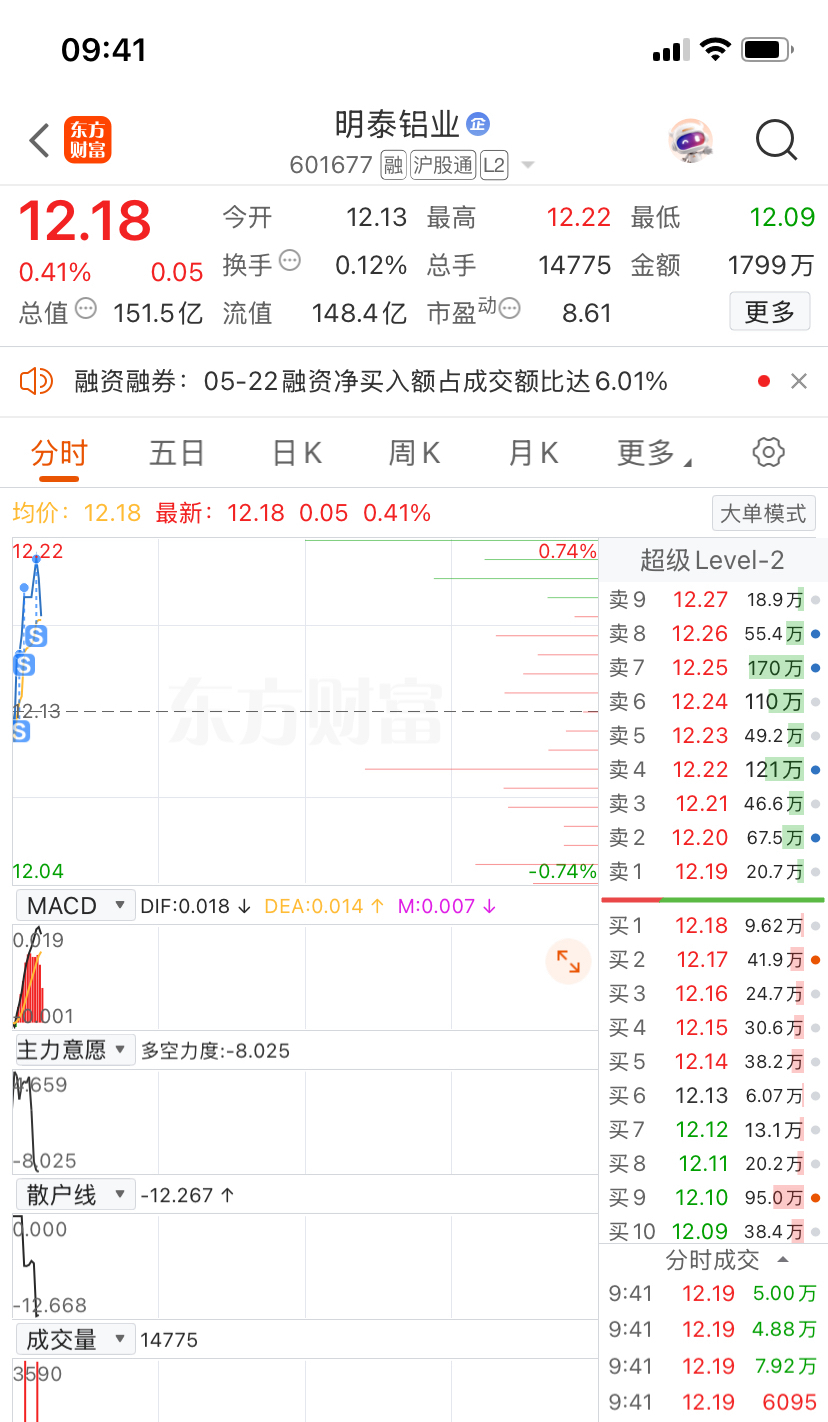Select the 买4 row at 12.15

click(713, 1028)
